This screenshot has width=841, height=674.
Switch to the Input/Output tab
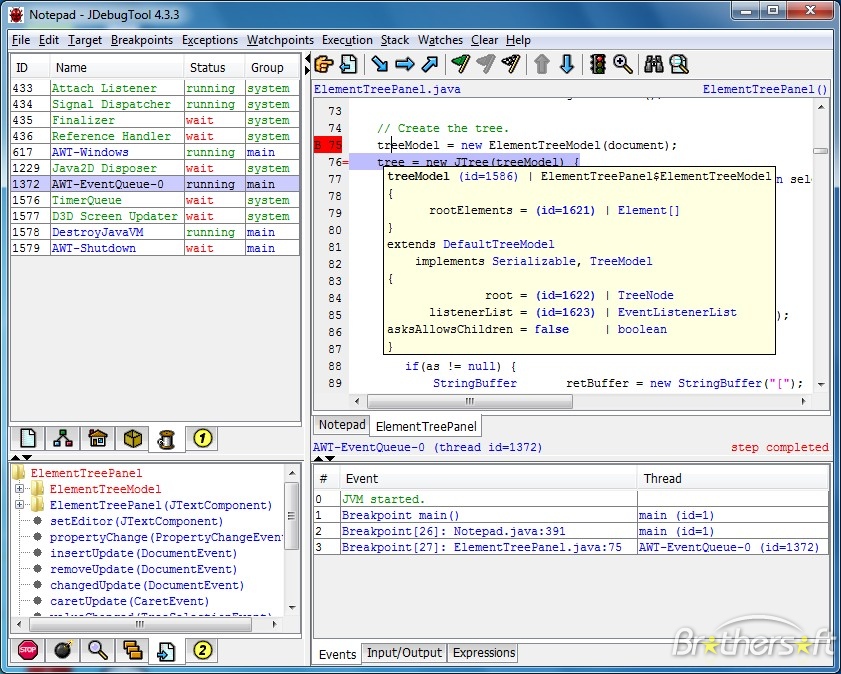tap(404, 653)
